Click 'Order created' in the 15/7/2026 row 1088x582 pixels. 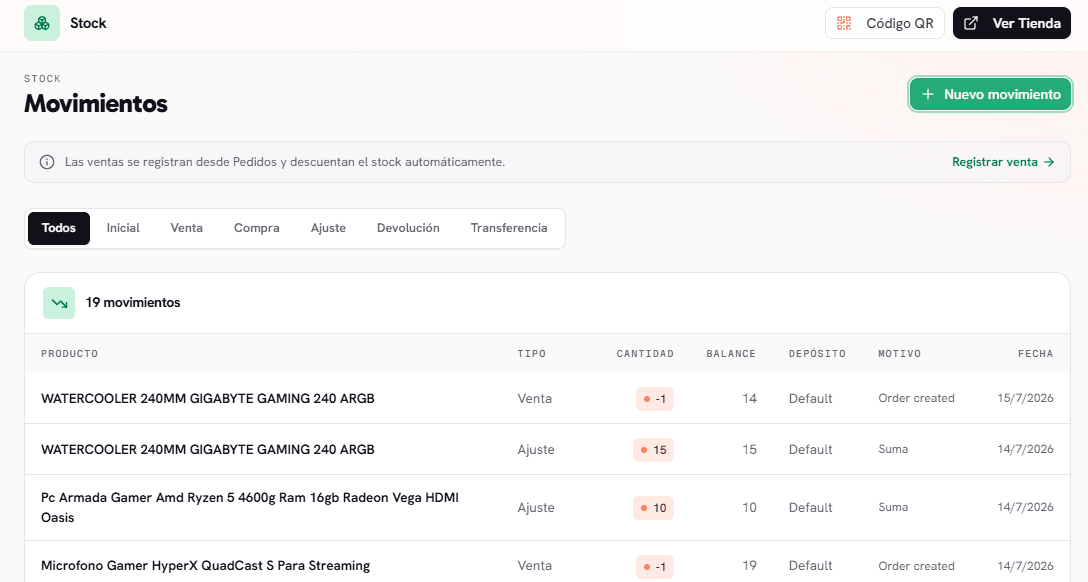[x=916, y=398]
